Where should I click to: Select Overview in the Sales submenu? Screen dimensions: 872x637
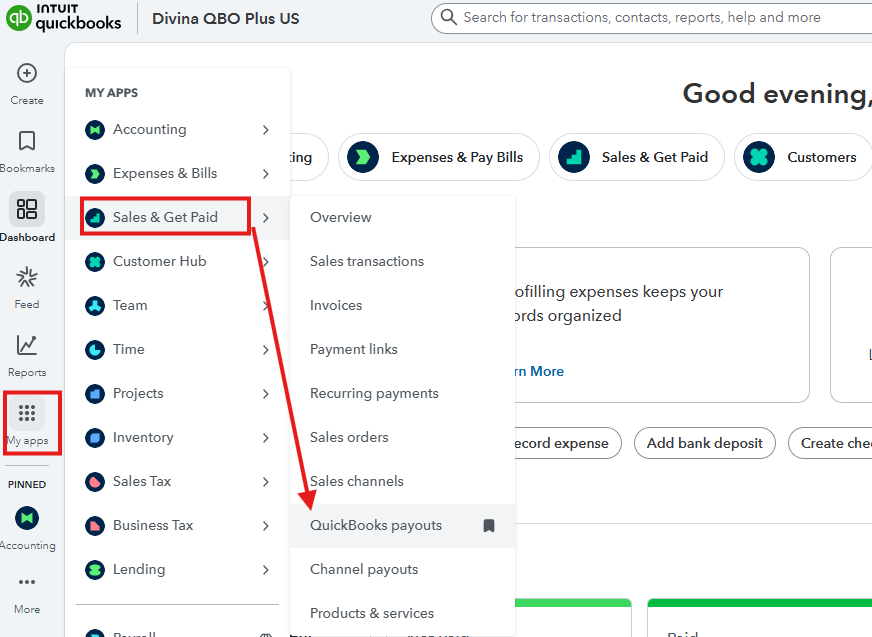[x=402, y=218]
